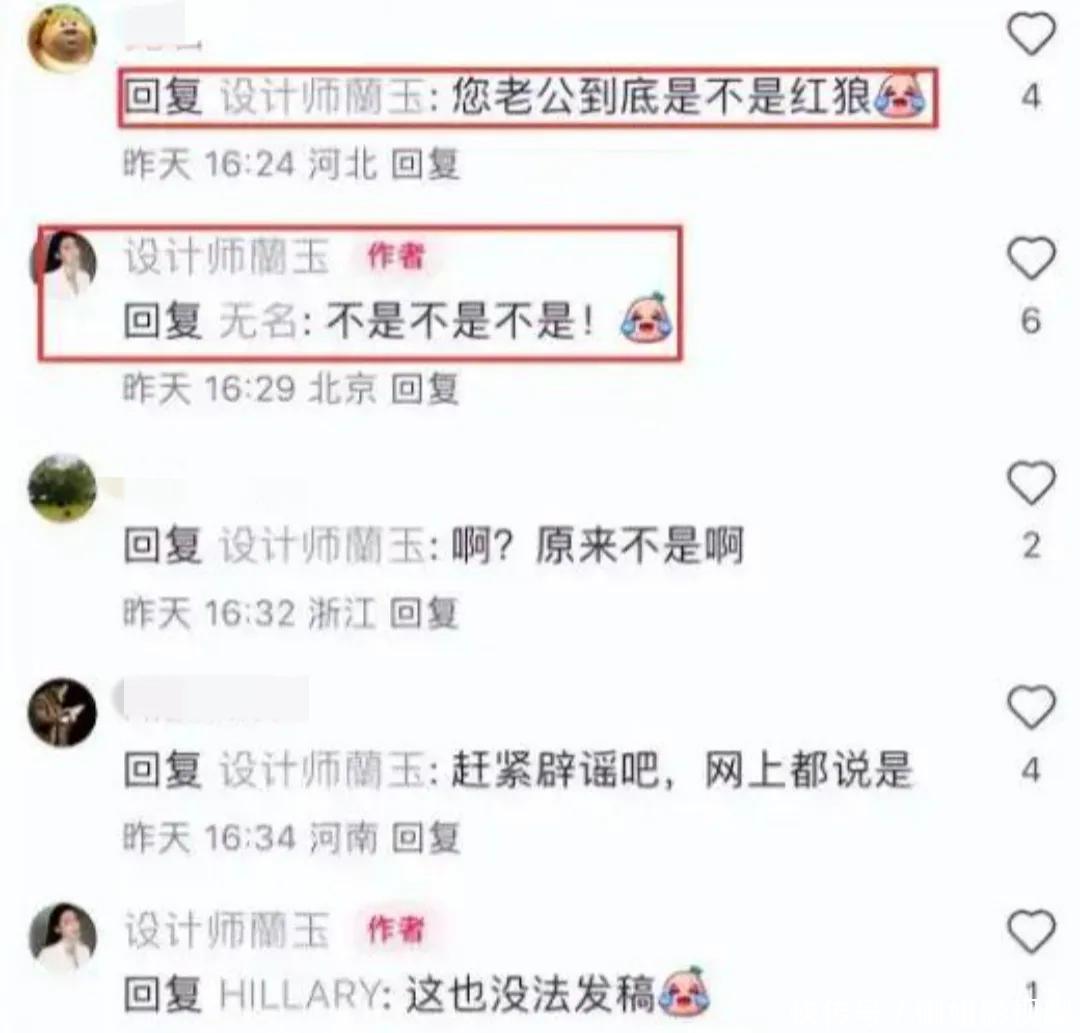The image size is (1080, 1033).
Task: Tap the 无名 mention in the reply
Action: tap(259, 322)
